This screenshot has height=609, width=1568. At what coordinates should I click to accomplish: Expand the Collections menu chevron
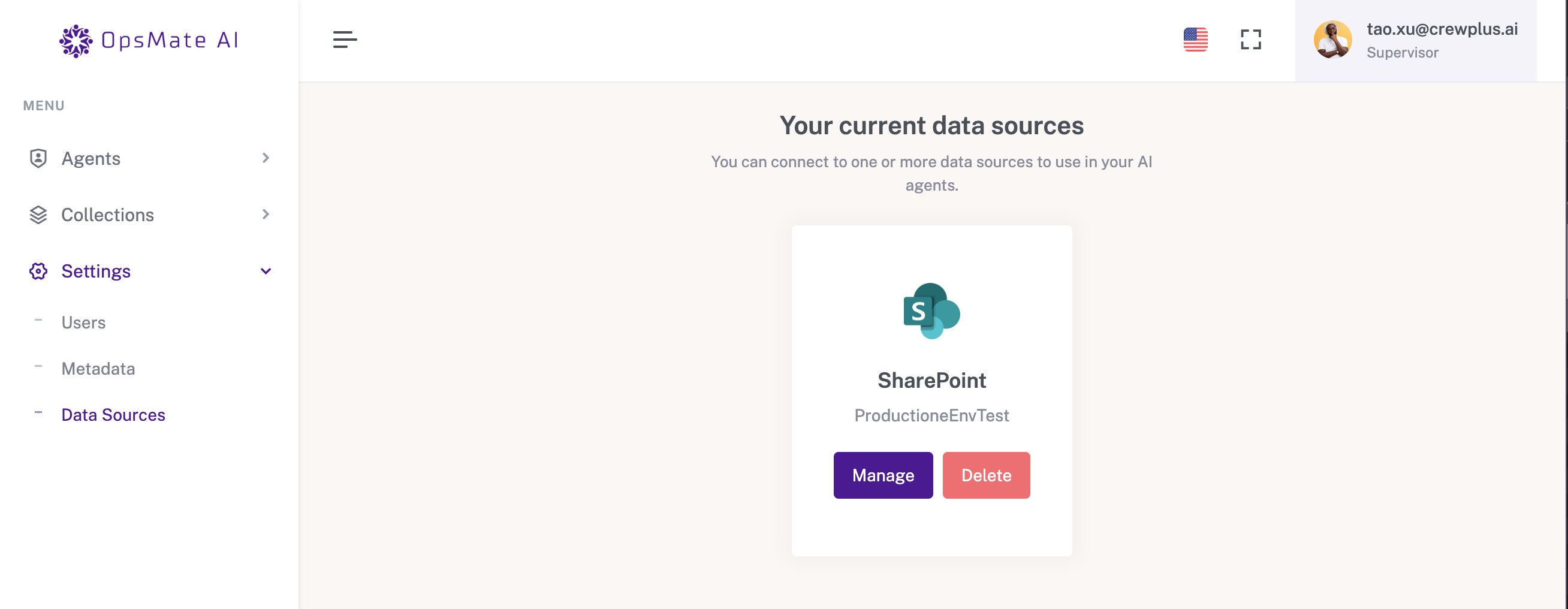coord(266,215)
